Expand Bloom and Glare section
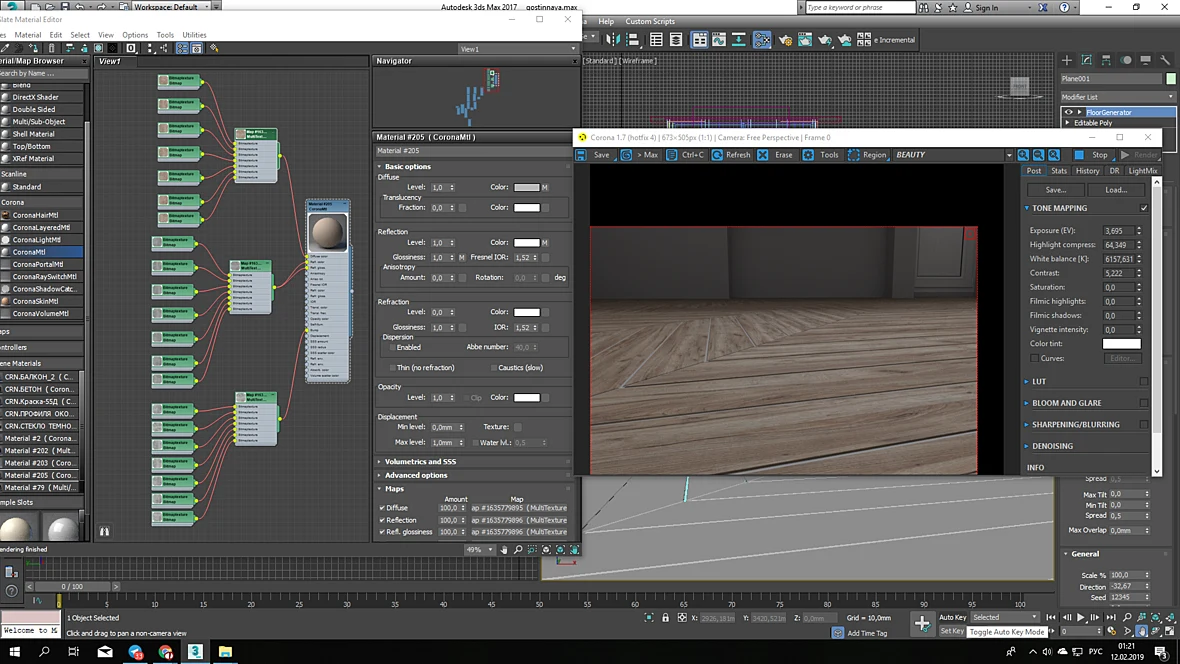 (x=1026, y=404)
